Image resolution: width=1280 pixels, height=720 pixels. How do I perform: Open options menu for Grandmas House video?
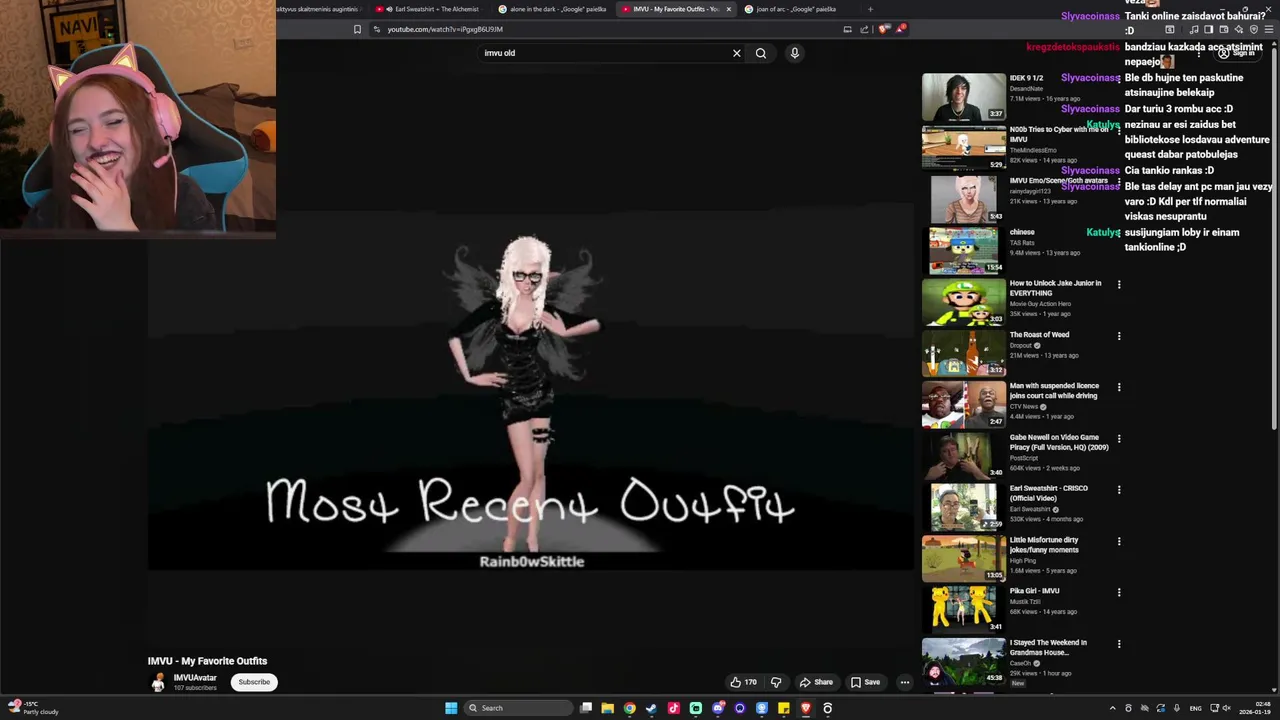(x=1119, y=644)
